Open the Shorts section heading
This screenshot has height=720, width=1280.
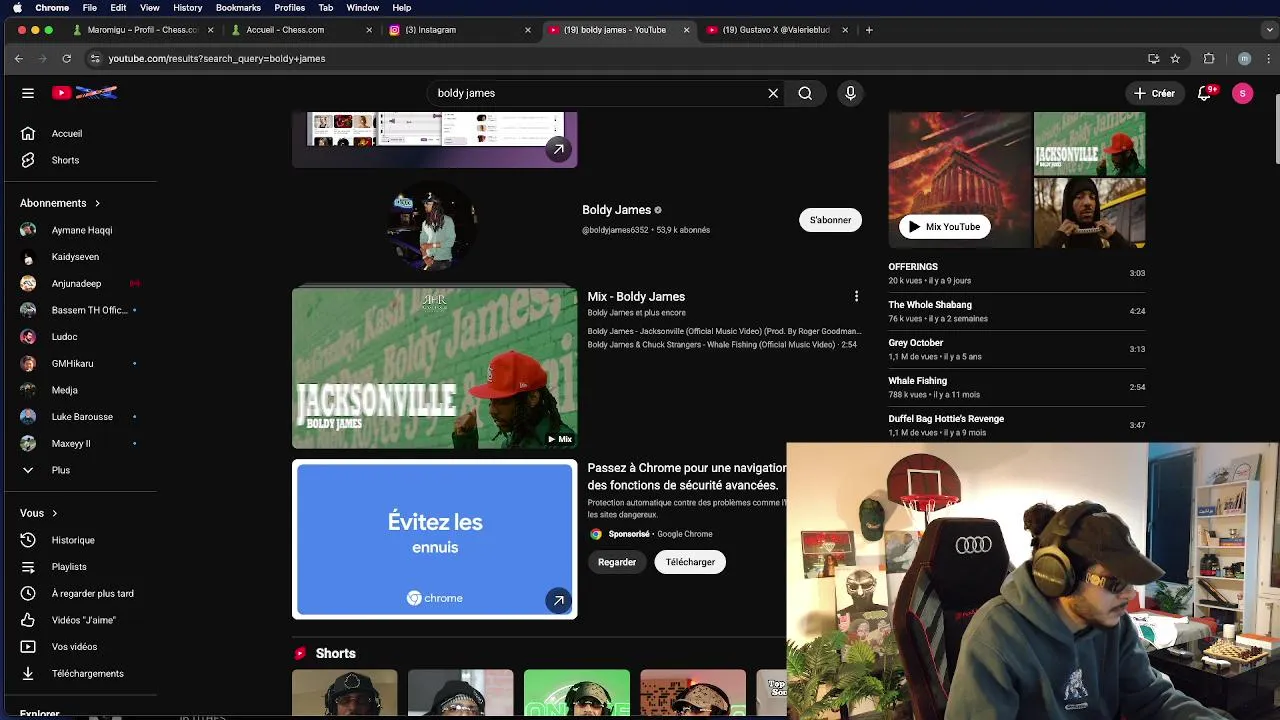click(336, 653)
